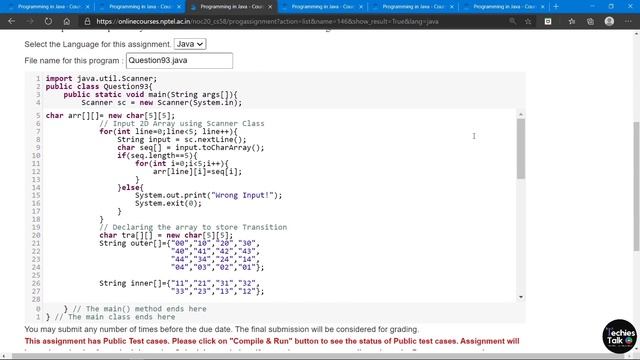Click the '// The main class ends here' comment
Screen dimensions: 640x360
(115, 317)
